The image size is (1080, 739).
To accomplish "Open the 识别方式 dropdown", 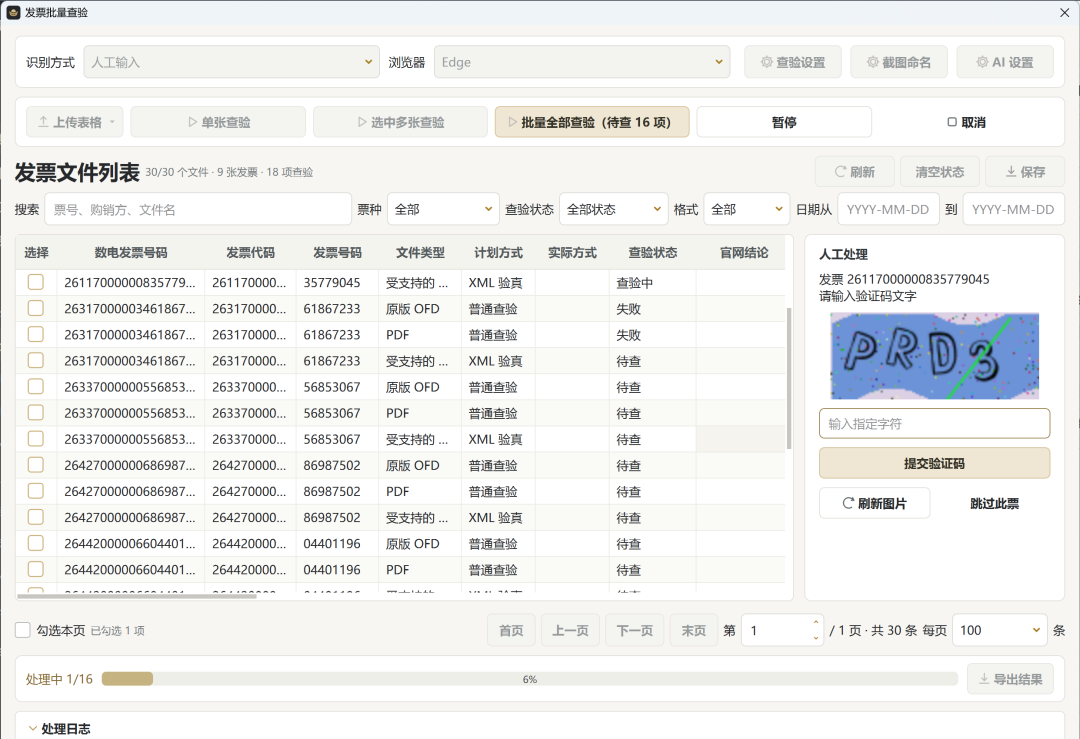I will [x=231, y=62].
